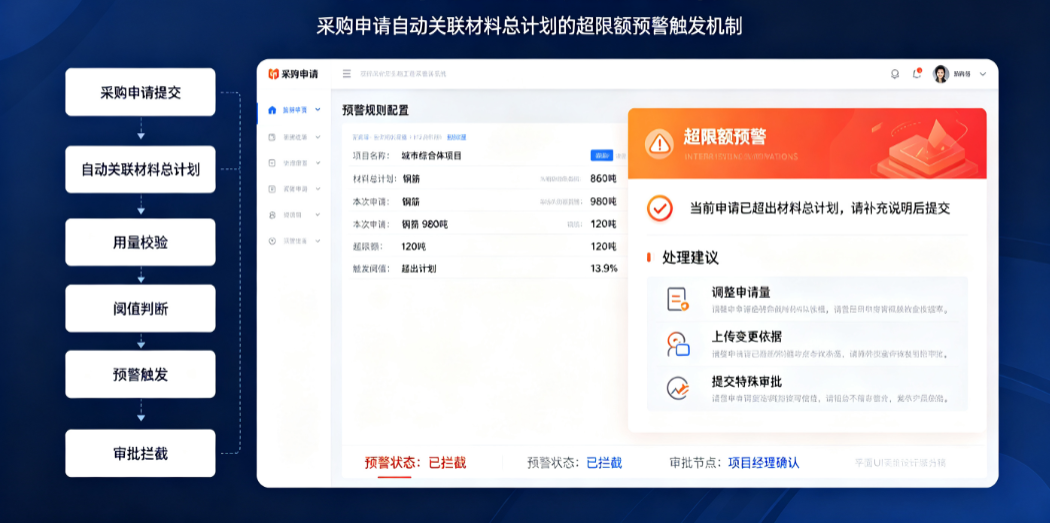Select the person icon in sidebar

point(272,215)
